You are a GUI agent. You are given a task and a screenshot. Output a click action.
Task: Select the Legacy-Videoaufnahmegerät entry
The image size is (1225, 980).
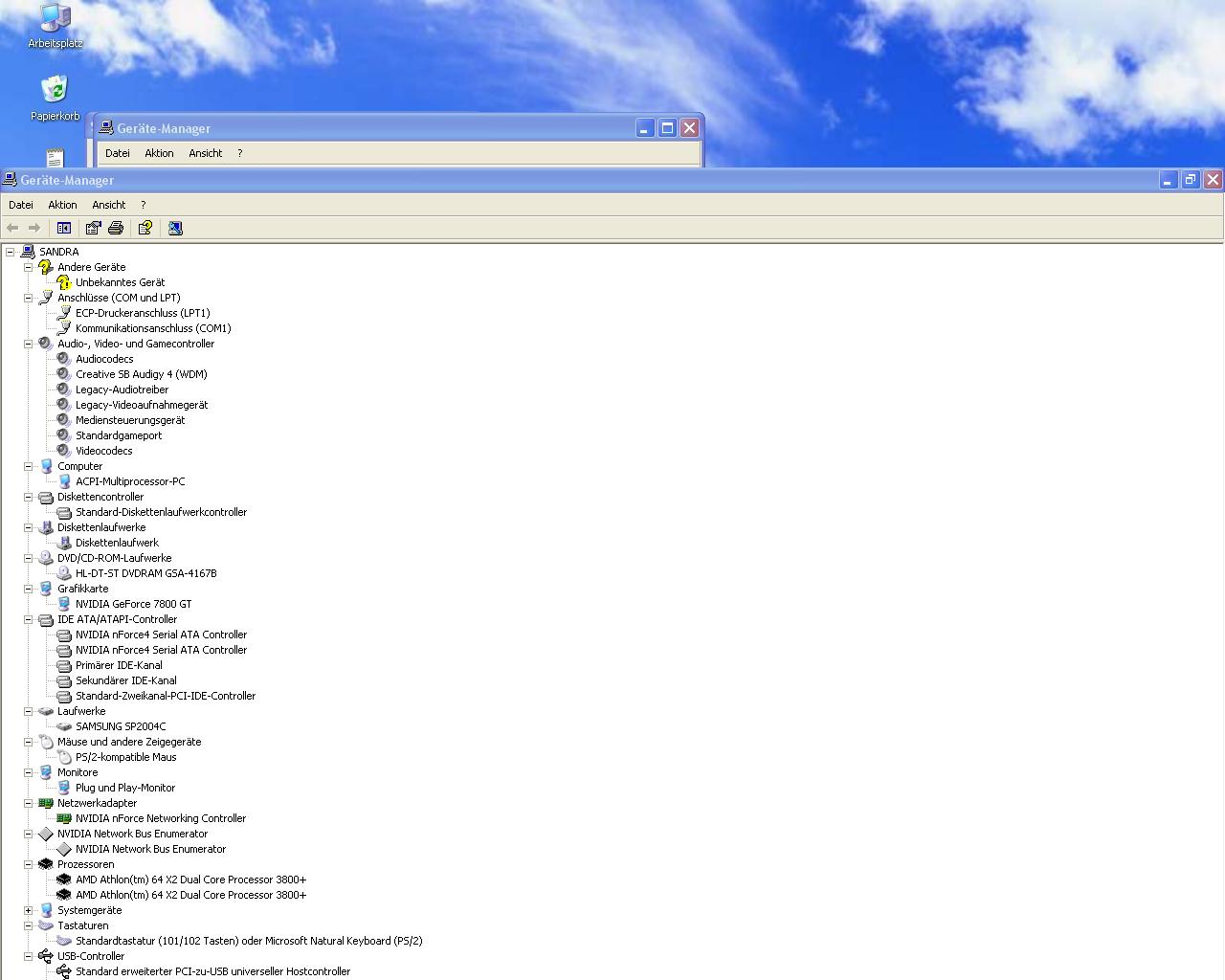(142, 405)
